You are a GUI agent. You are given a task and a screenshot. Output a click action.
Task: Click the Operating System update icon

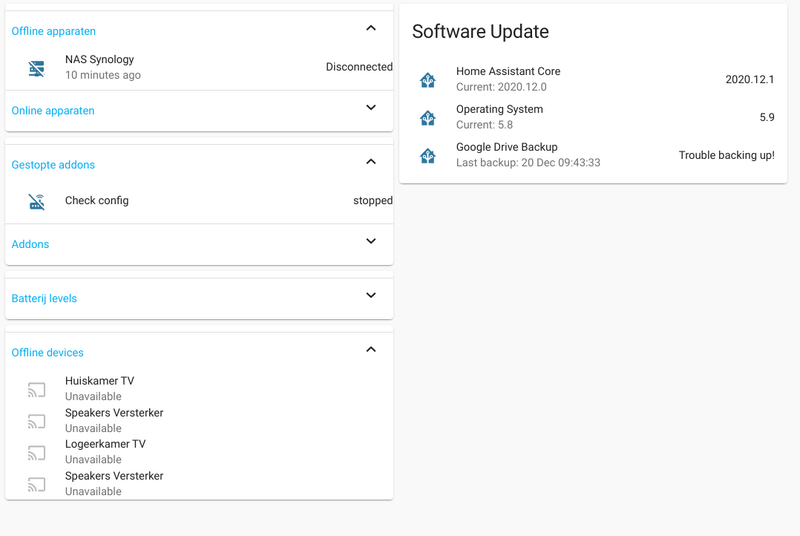pyautogui.click(x=428, y=118)
